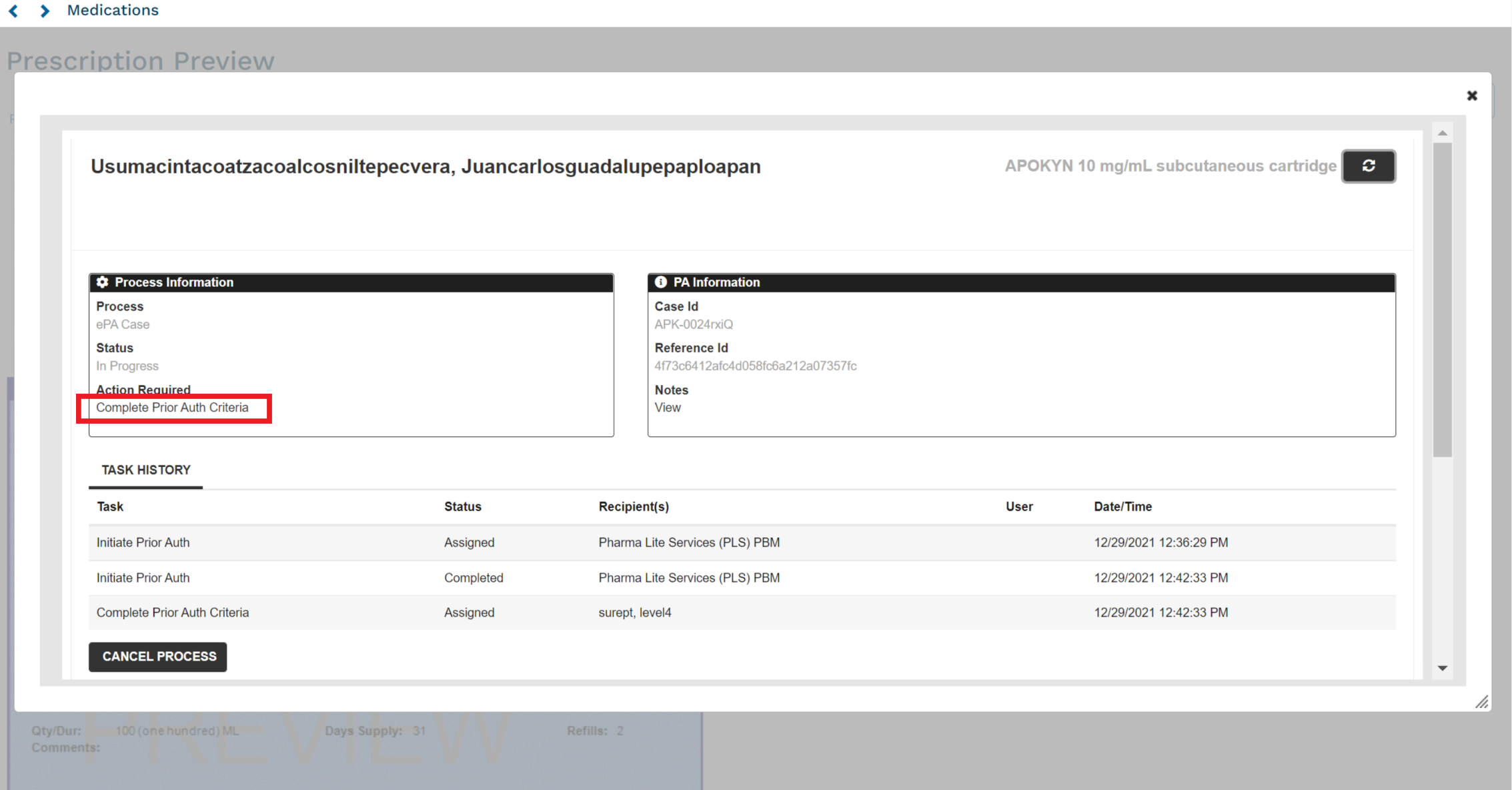Click the refresh icon beside APOKYN medication

[1368, 166]
